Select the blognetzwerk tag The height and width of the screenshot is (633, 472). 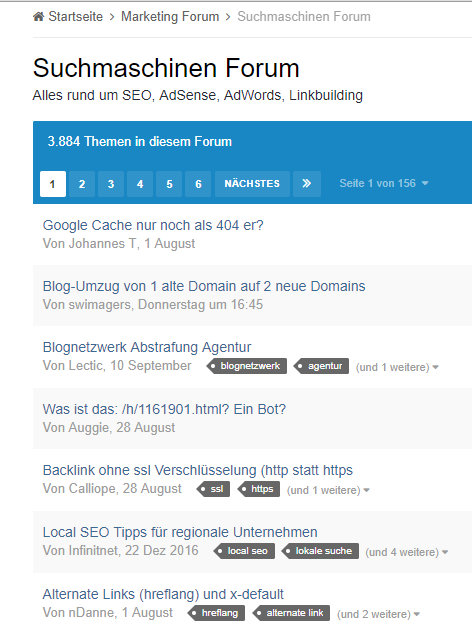pos(247,366)
